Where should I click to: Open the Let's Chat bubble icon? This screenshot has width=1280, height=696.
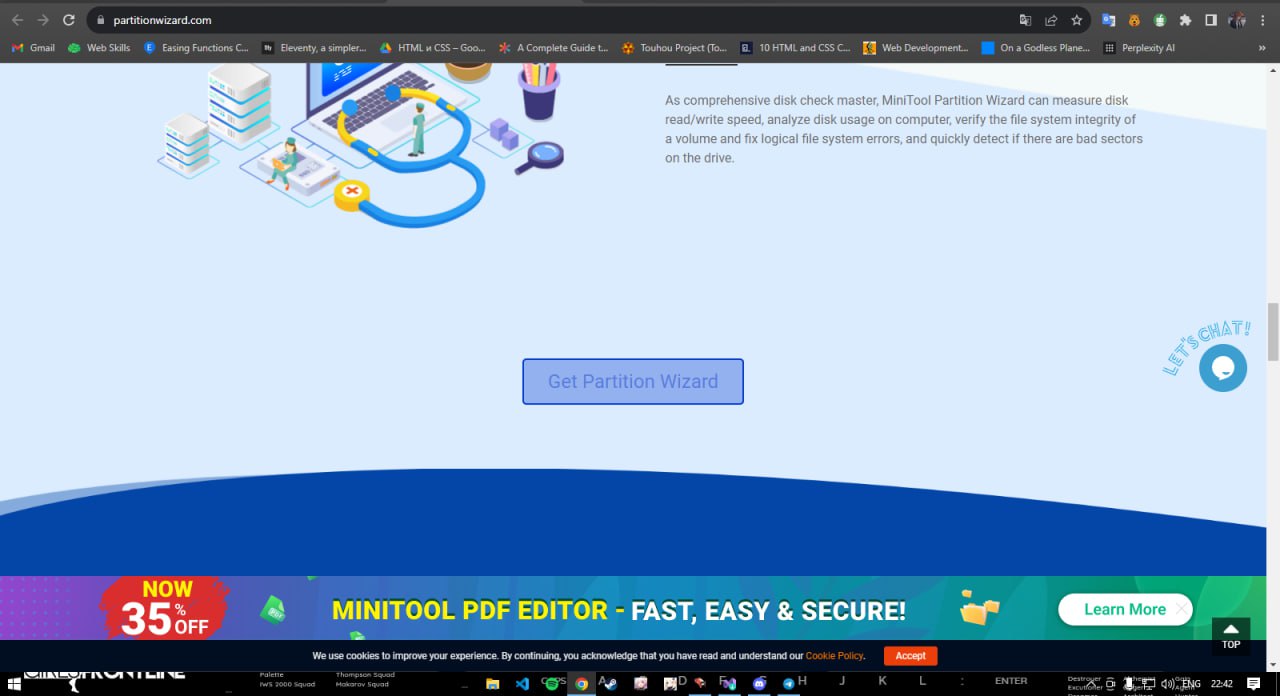pyautogui.click(x=1223, y=368)
